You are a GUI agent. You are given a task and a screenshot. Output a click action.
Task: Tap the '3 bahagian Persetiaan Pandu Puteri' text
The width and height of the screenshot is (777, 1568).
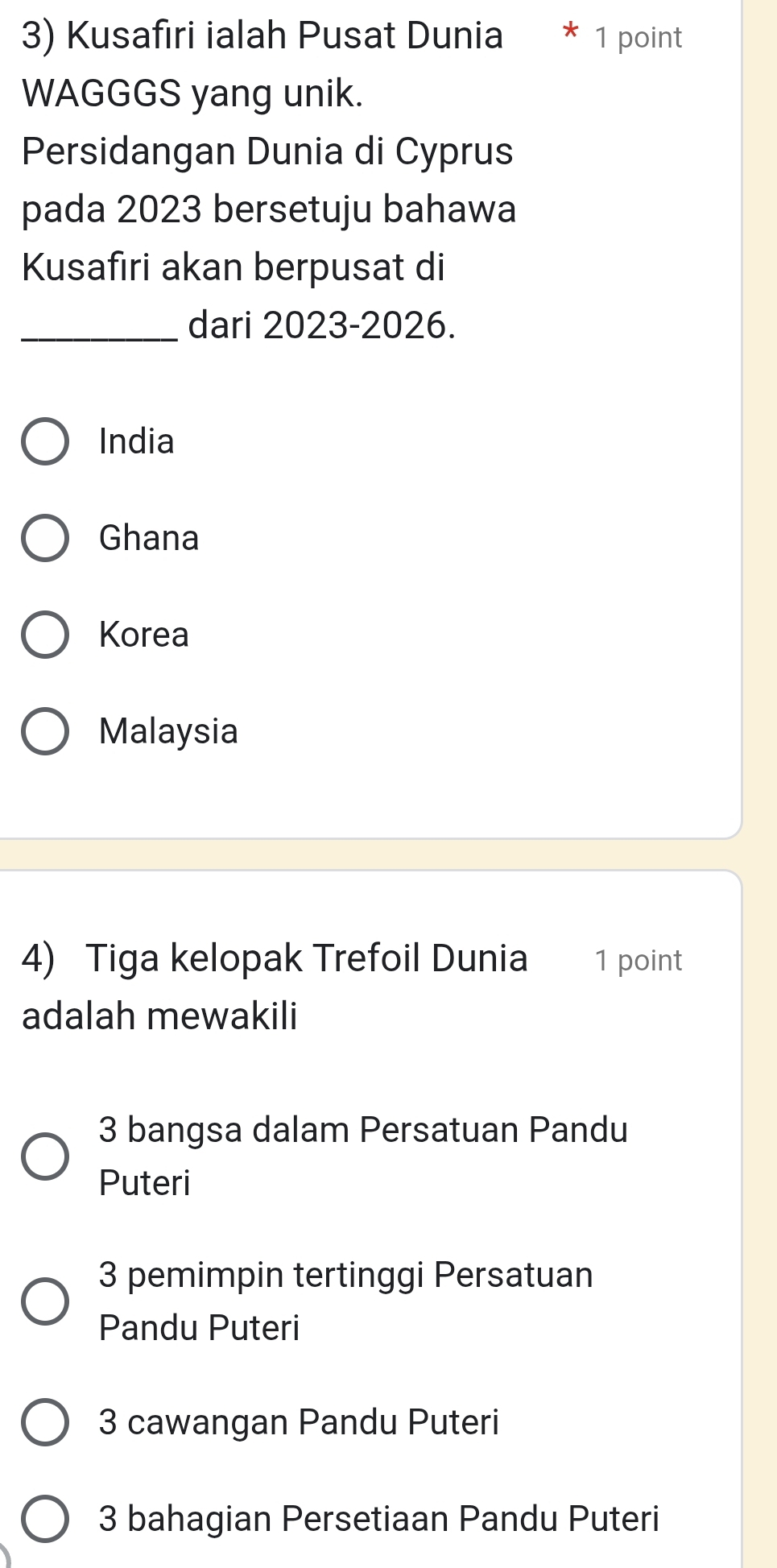pyautogui.click(x=378, y=1519)
